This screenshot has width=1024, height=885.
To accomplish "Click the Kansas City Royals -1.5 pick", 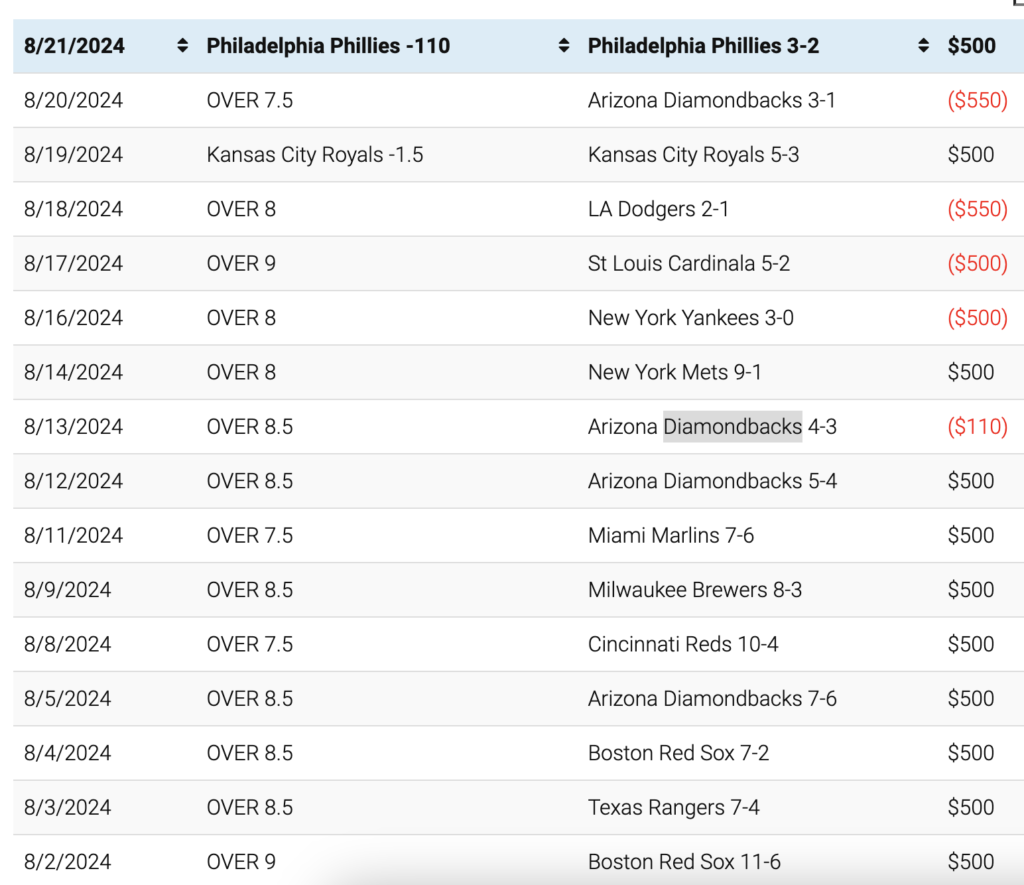I will click(x=314, y=155).
